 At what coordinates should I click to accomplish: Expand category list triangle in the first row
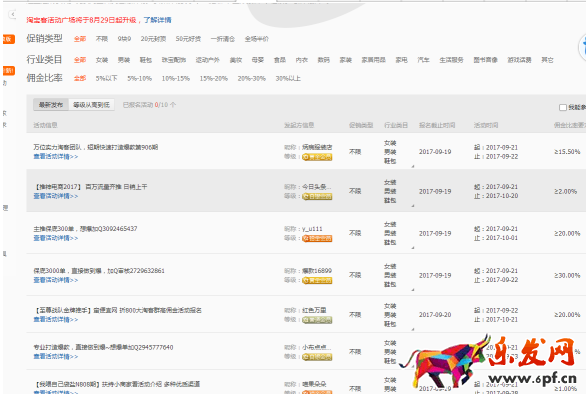pyautogui.click(x=413, y=166)
